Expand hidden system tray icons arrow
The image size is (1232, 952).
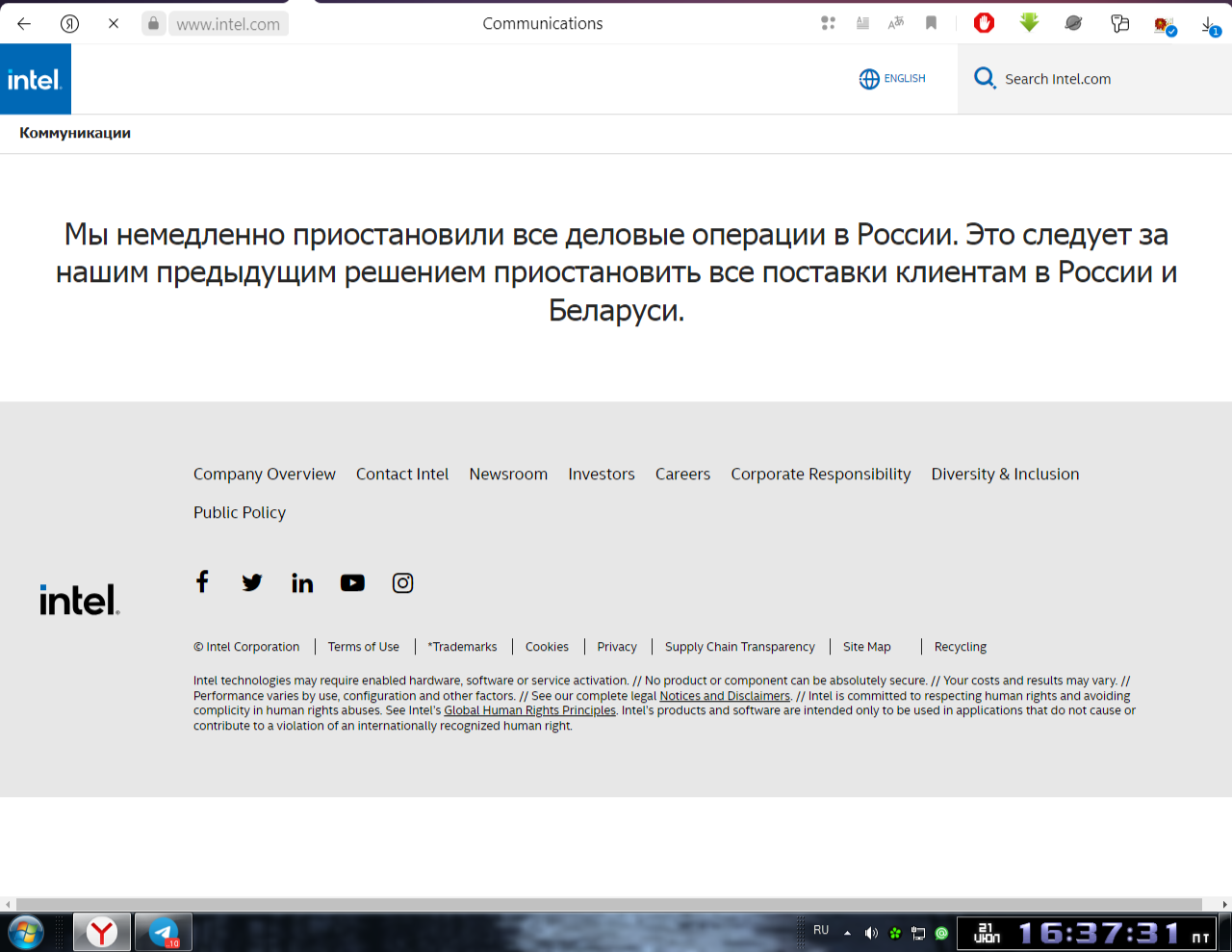click(x=847, y=933)
